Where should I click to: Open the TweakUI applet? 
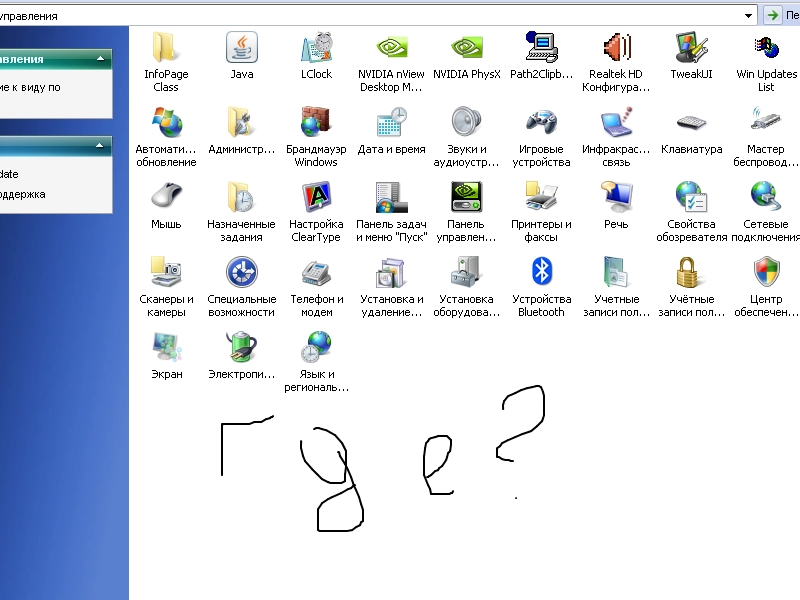[691, 47]
